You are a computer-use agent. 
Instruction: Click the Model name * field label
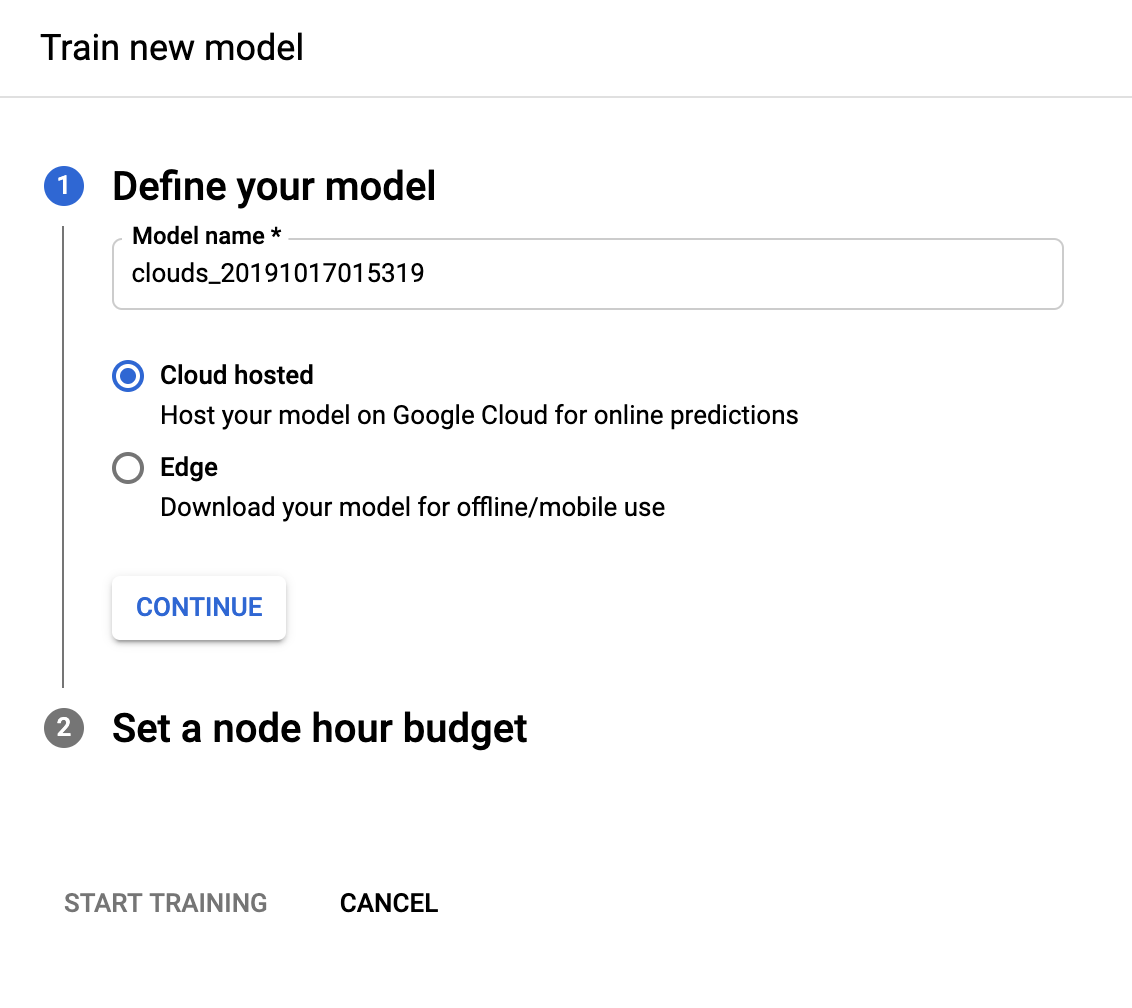pos(206,235)
